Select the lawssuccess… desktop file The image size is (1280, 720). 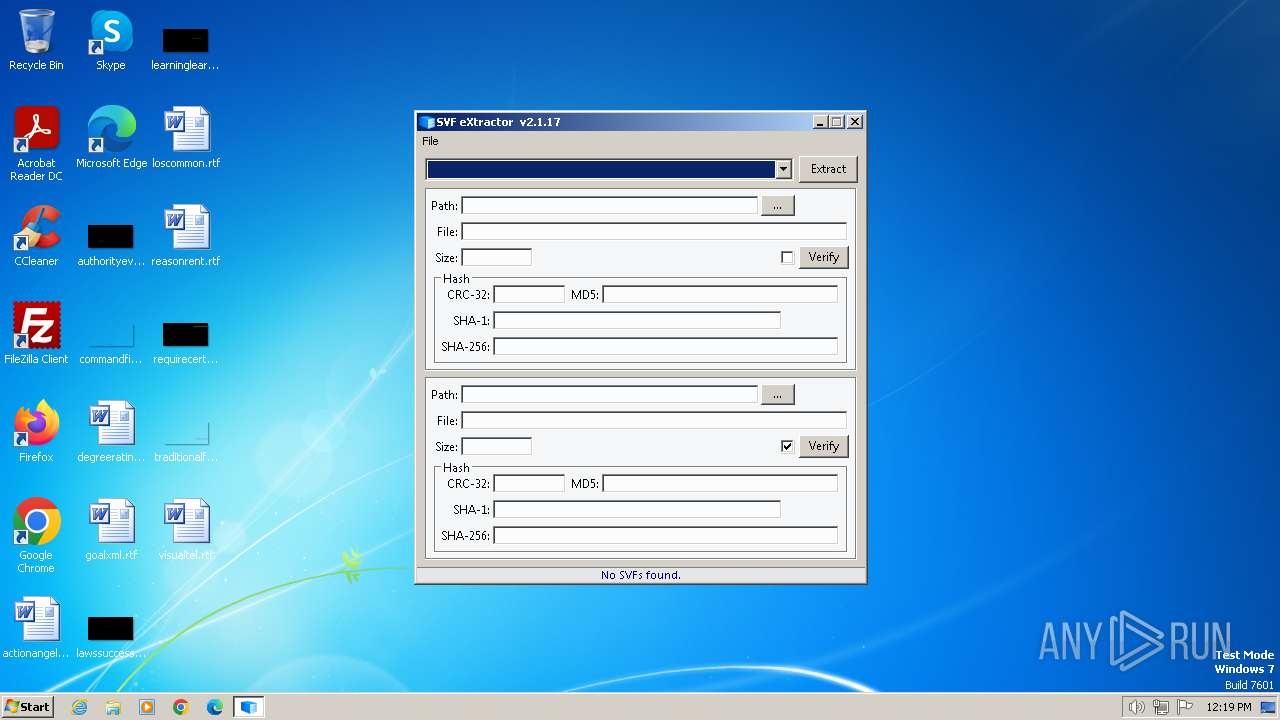point(111,637)
